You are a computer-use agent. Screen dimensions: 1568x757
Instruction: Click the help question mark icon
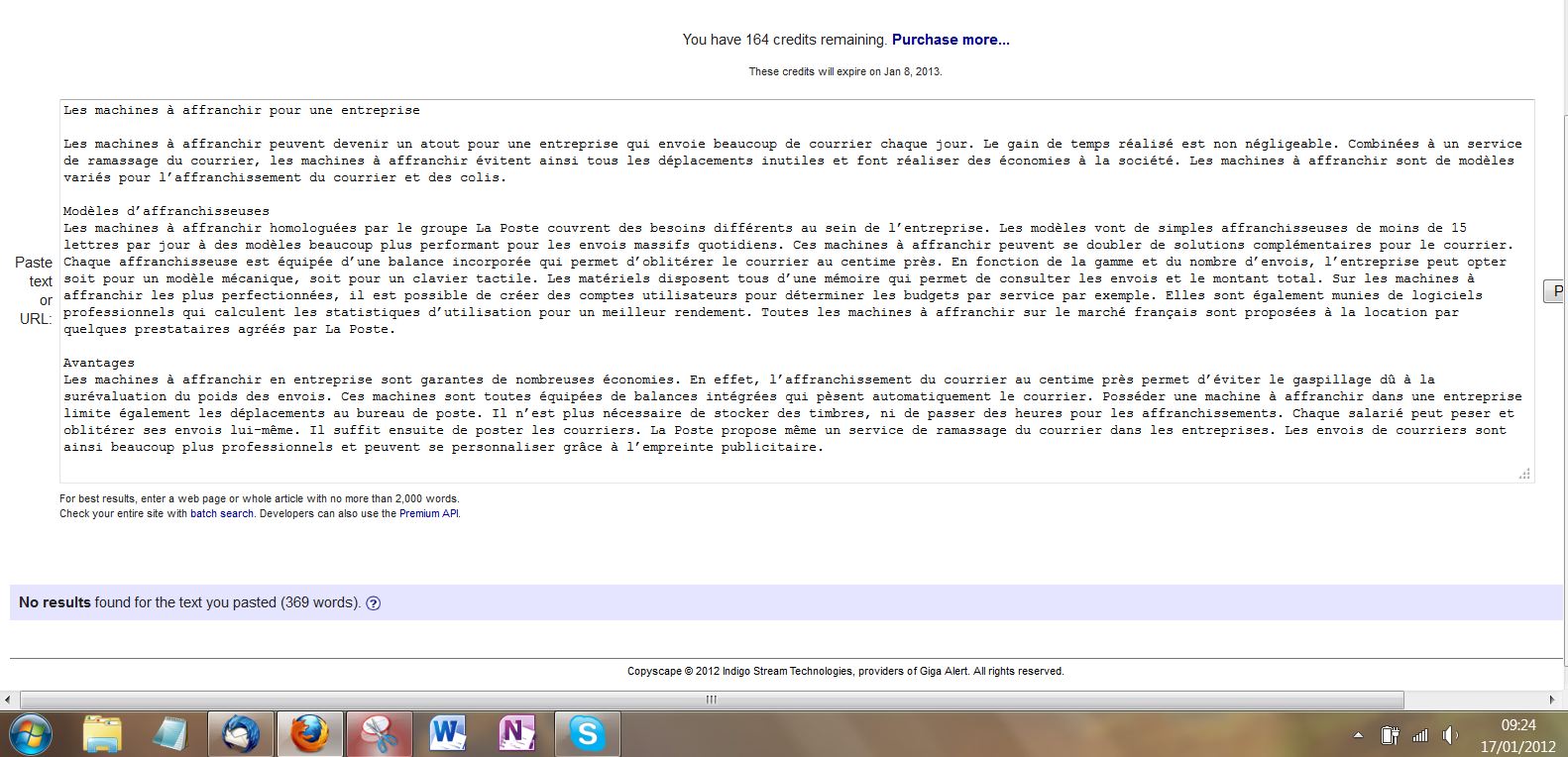click(374, 603)
